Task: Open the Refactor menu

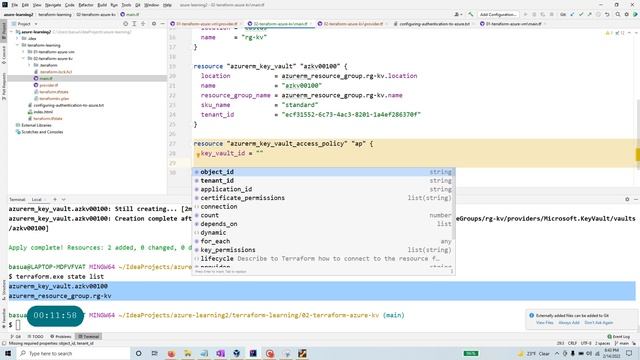Action: click(x=86, y=5)
